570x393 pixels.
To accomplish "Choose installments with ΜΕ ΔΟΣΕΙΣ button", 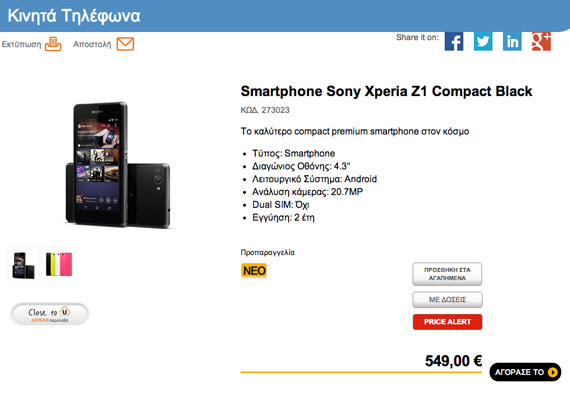I will click(447, 300).
